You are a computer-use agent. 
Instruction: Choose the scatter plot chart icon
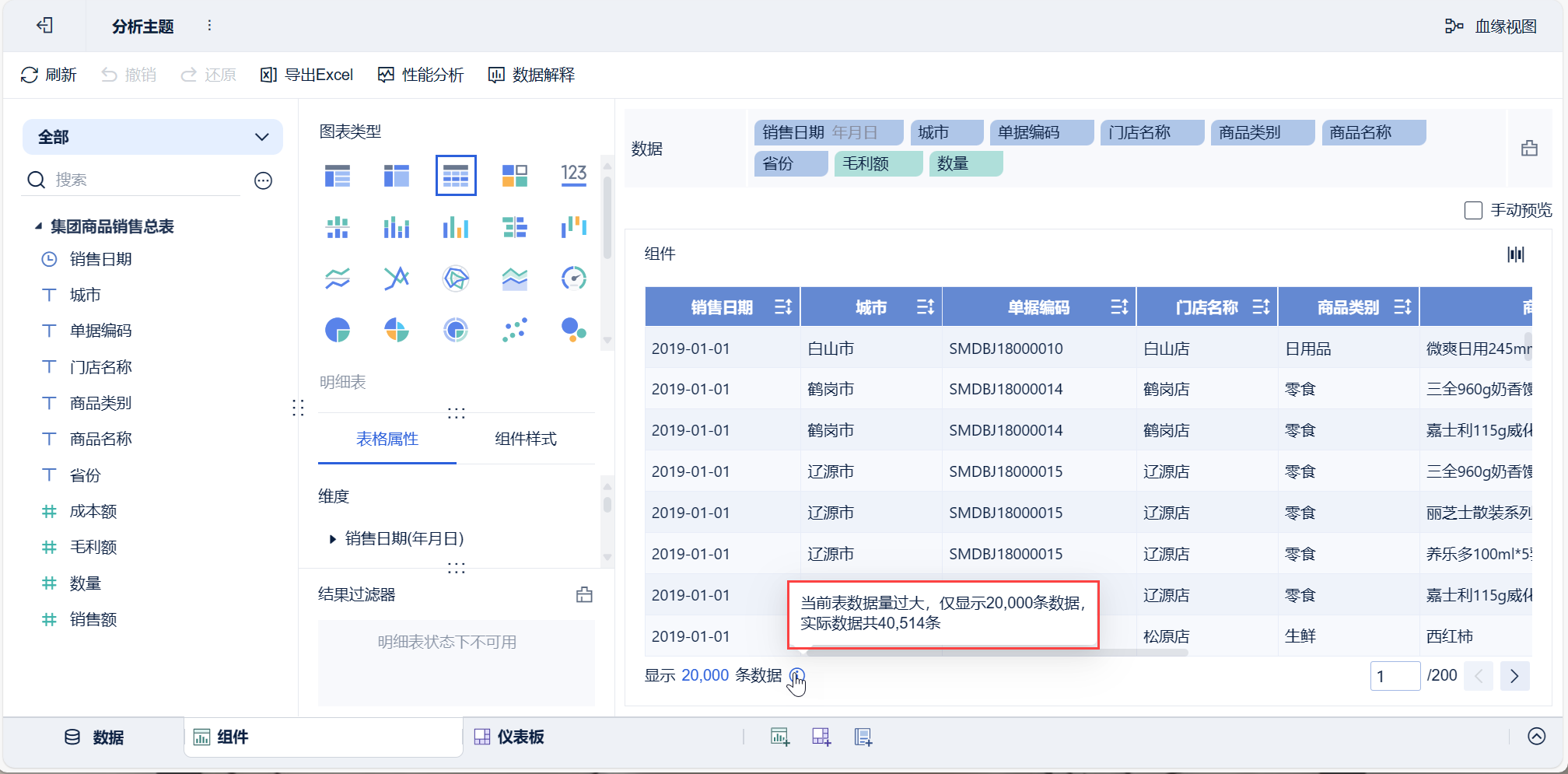click(x=515, y=330)
